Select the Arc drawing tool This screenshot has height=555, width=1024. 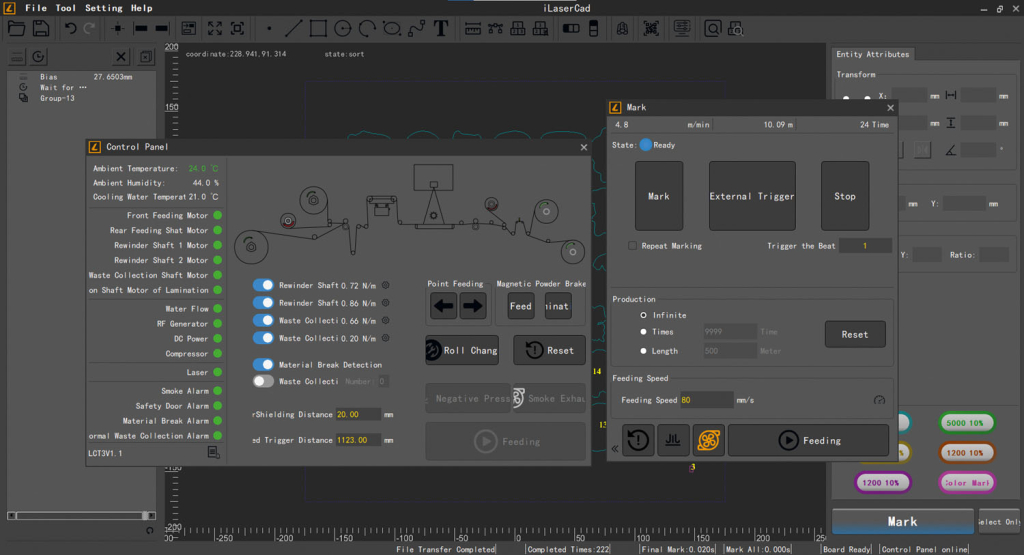coord(367,29)
